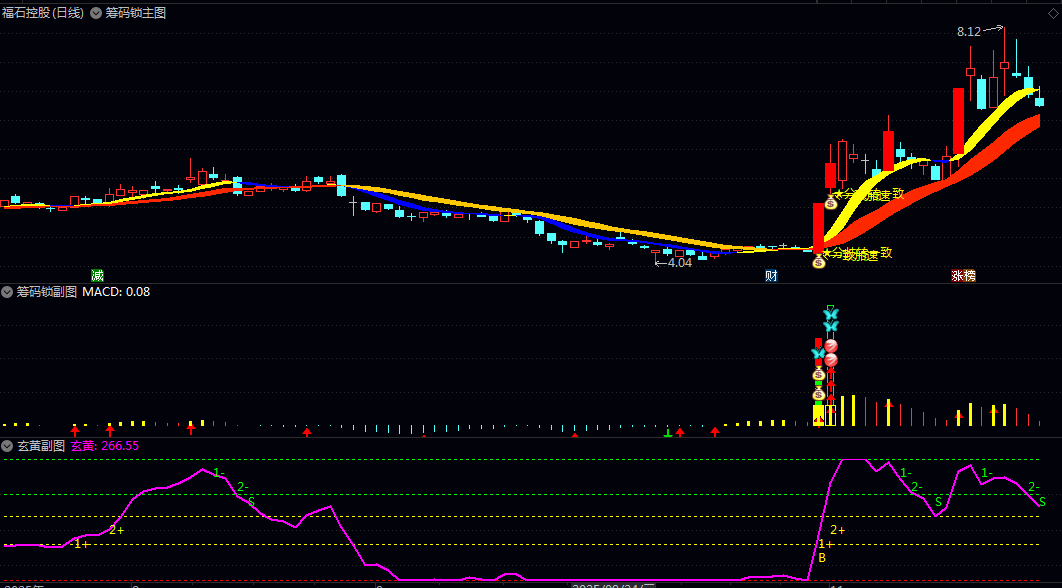Click the lower red ball signal icon
Viewport: 1062px width, 588px height.
click(831, 360)
